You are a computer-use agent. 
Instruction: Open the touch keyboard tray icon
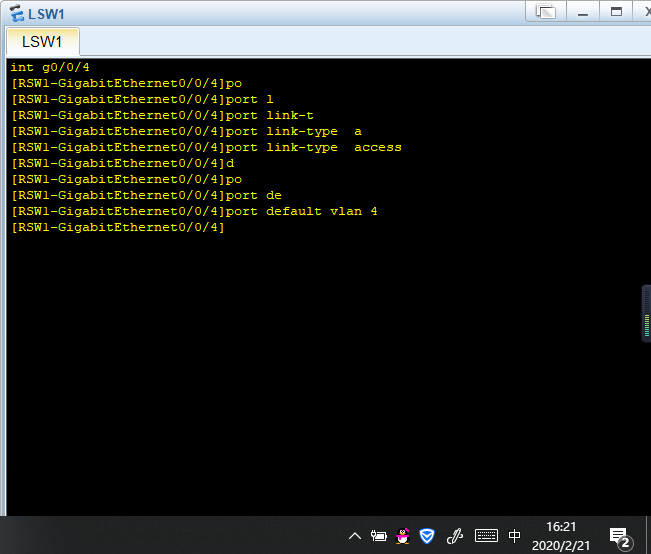point(486,536)
